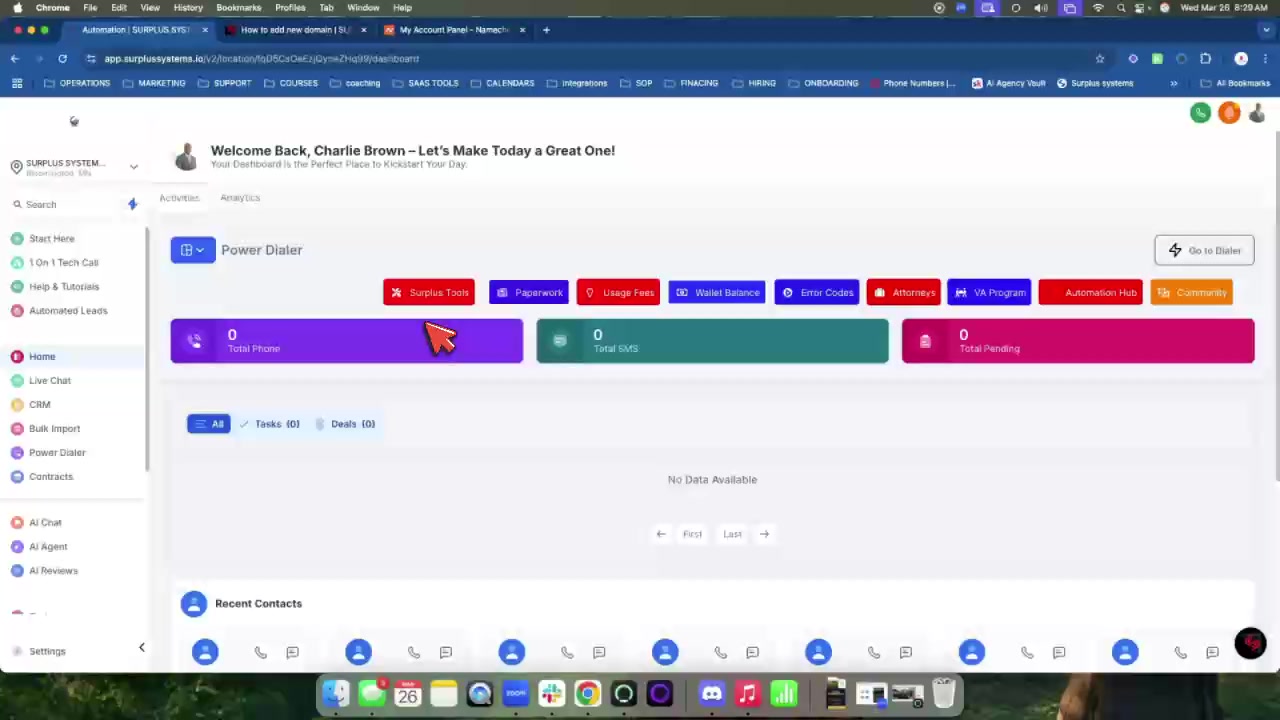Select the Deals (0) filter tab
This screenshot has width=1280, height=720.
[x=345, y=424]
